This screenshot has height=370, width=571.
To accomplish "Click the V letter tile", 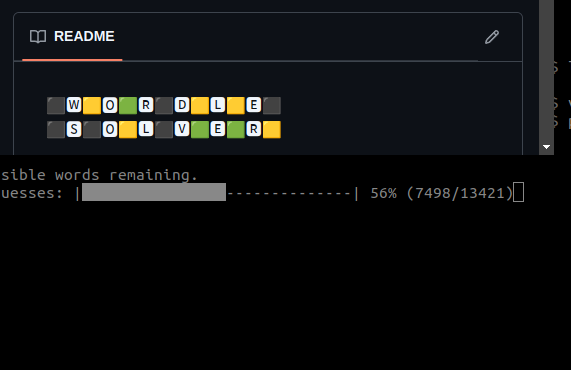I will click(x=182, y=129).
